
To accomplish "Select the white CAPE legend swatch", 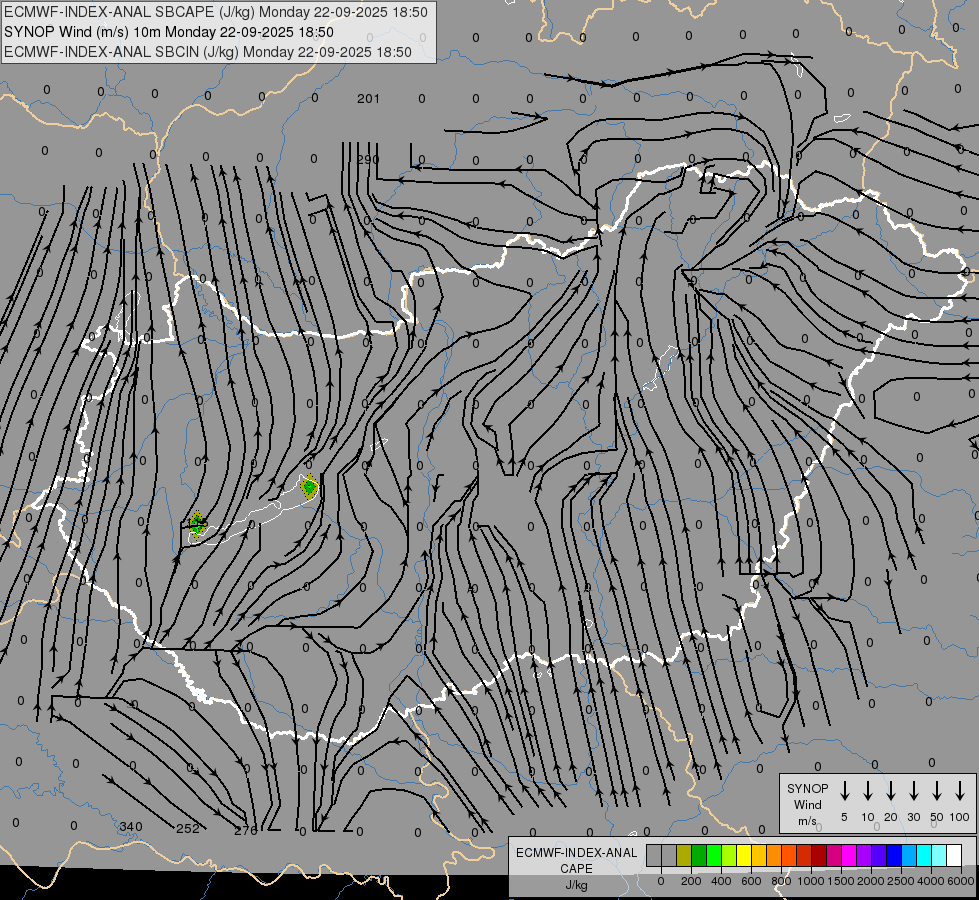I will click(x=953, y=855).
